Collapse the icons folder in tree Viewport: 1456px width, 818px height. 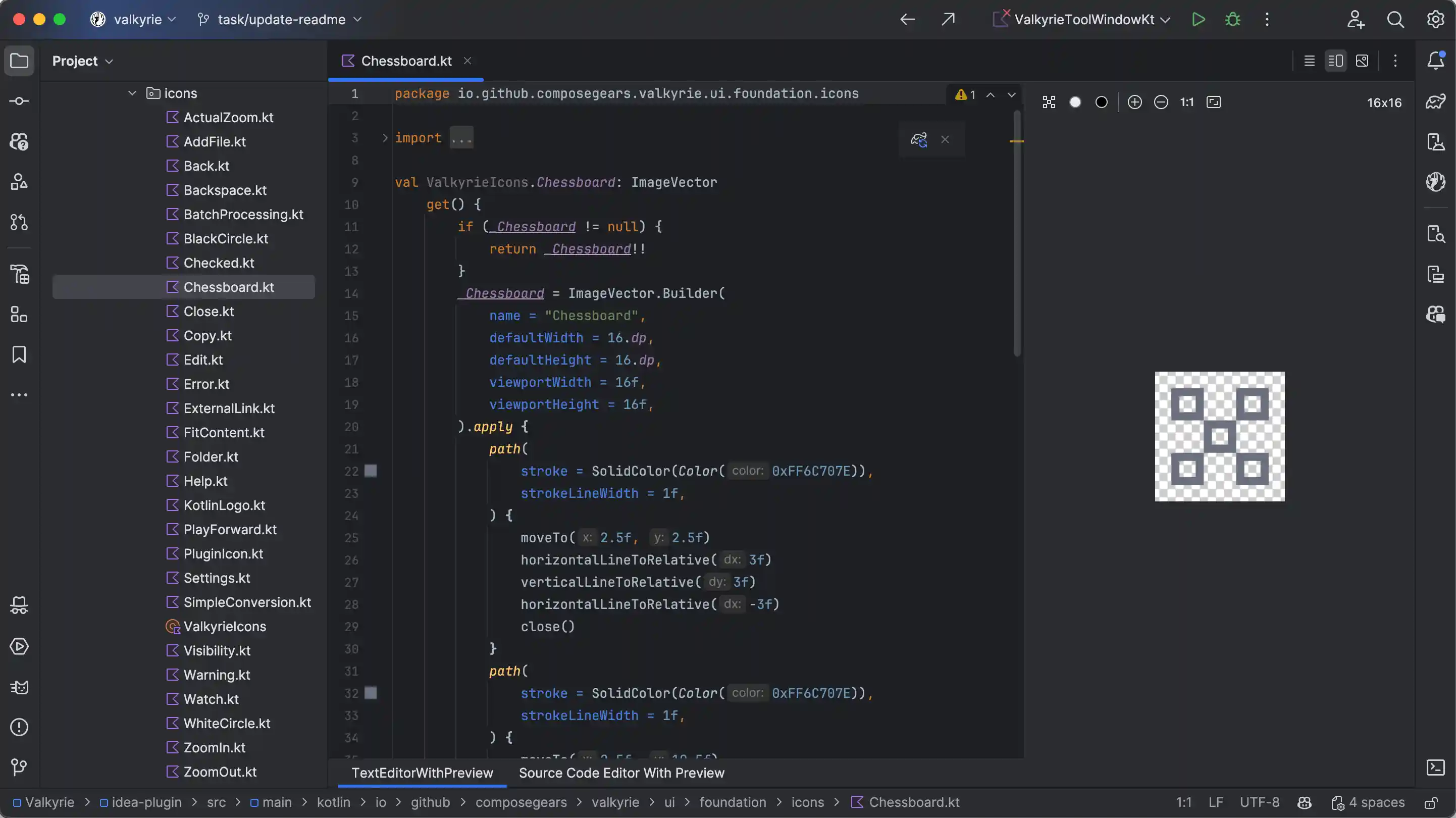click(132, 93)
